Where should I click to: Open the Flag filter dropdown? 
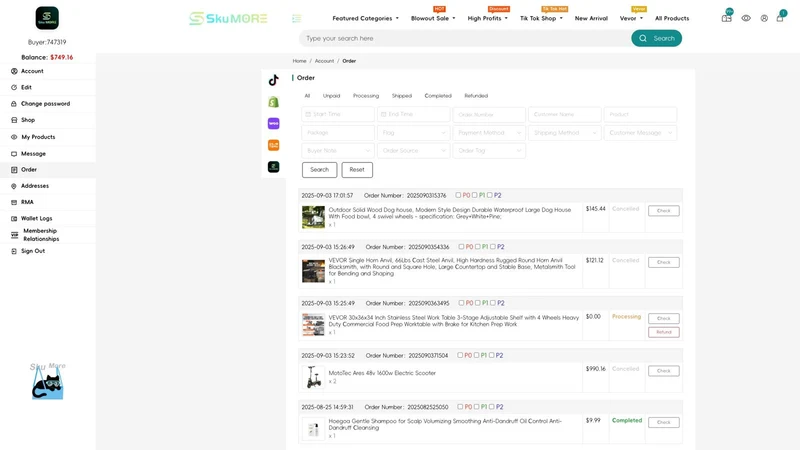pyautogui.click(x=413, y=133)
